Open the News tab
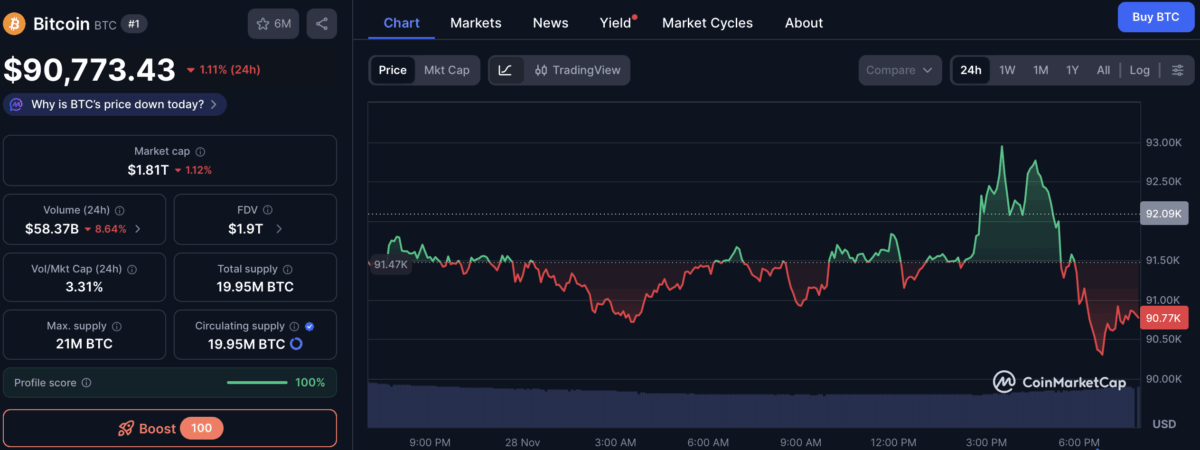The height and width of the screenshot is (450, 1200). coord(550,22)
